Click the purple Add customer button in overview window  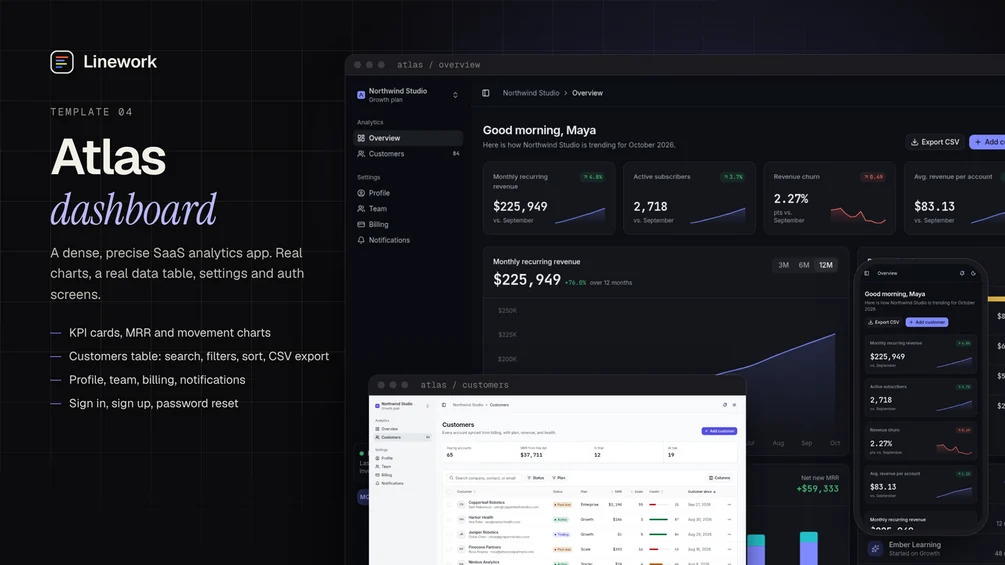[x=988, y=142]
